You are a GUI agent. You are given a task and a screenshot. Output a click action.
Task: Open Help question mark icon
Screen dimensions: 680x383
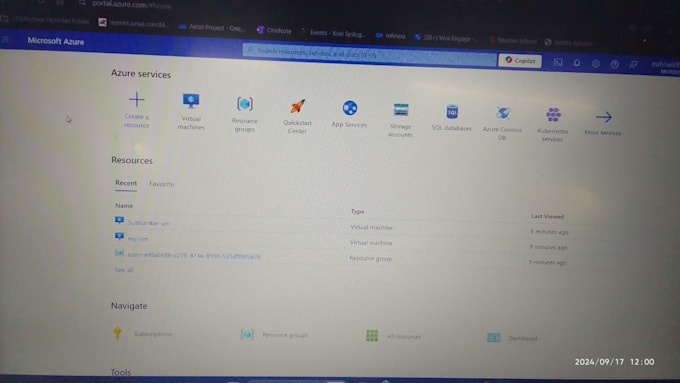pos(615,64)
